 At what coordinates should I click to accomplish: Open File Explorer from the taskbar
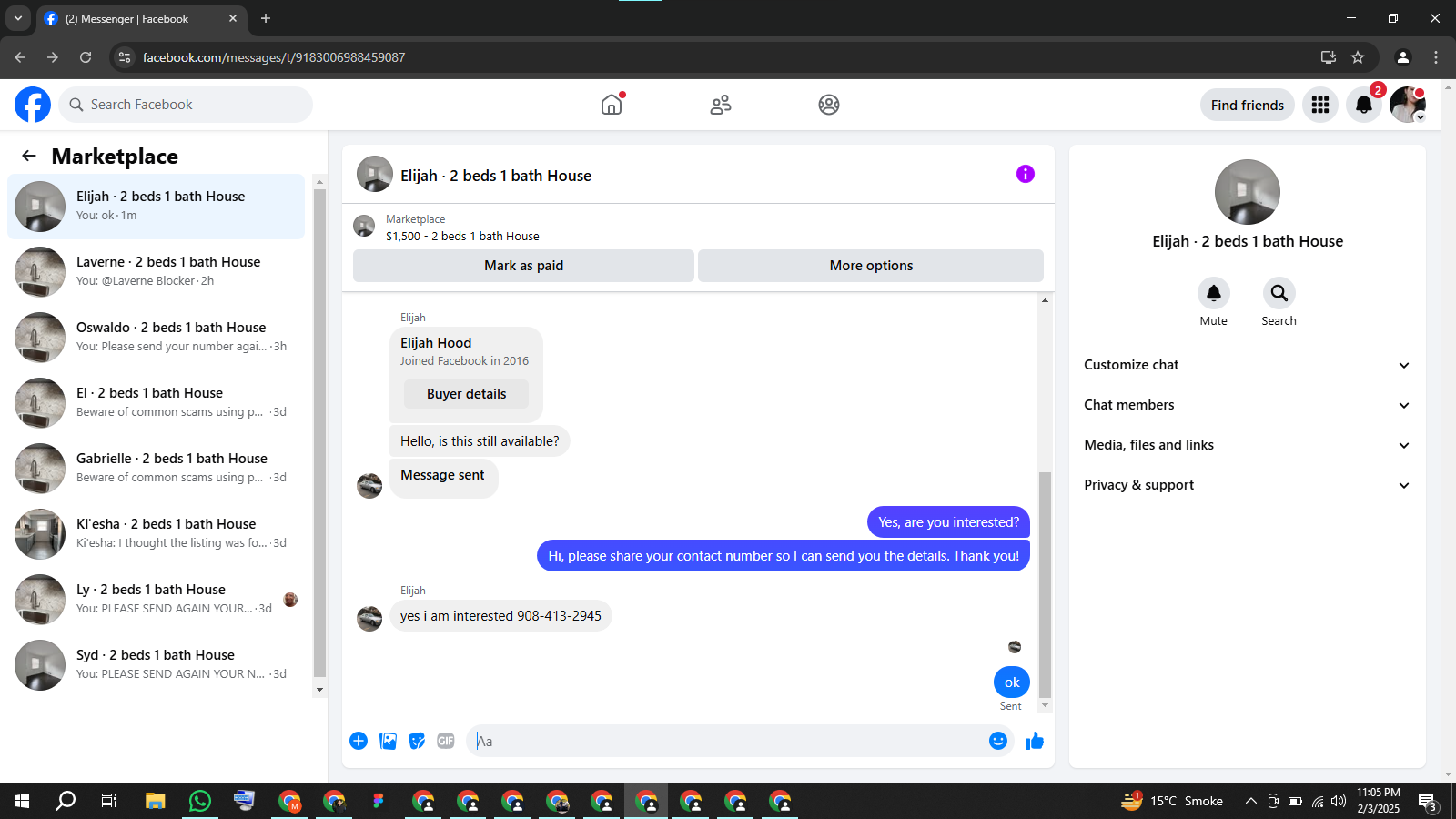(156, 801)
